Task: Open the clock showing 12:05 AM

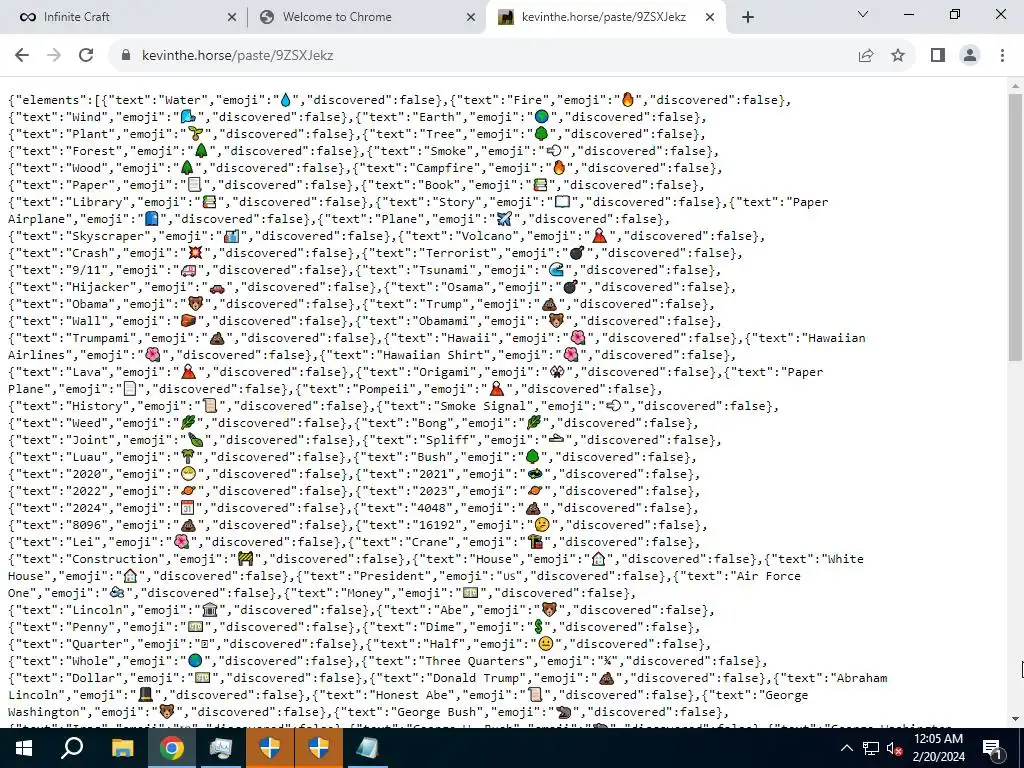Action: [938, 748]
